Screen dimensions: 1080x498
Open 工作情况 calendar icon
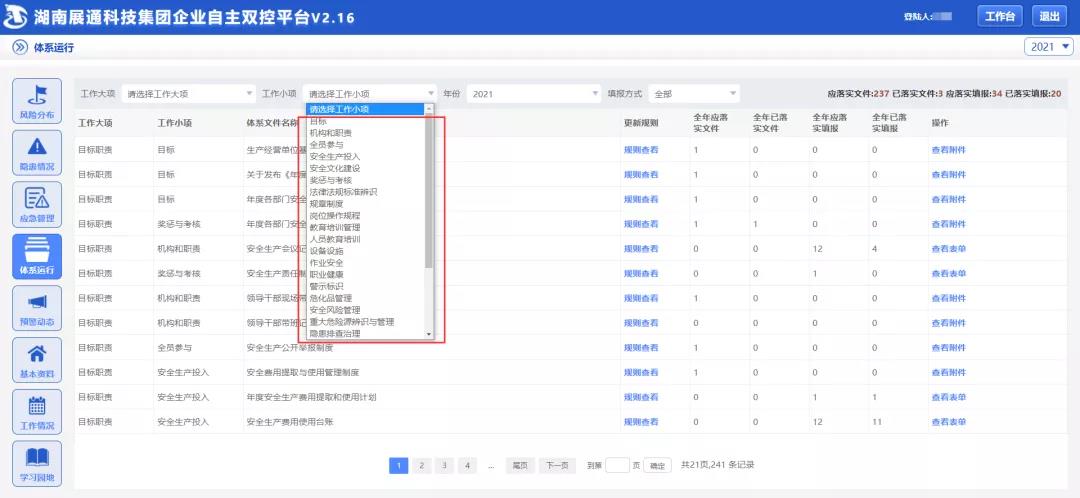[x=36, y=411]
